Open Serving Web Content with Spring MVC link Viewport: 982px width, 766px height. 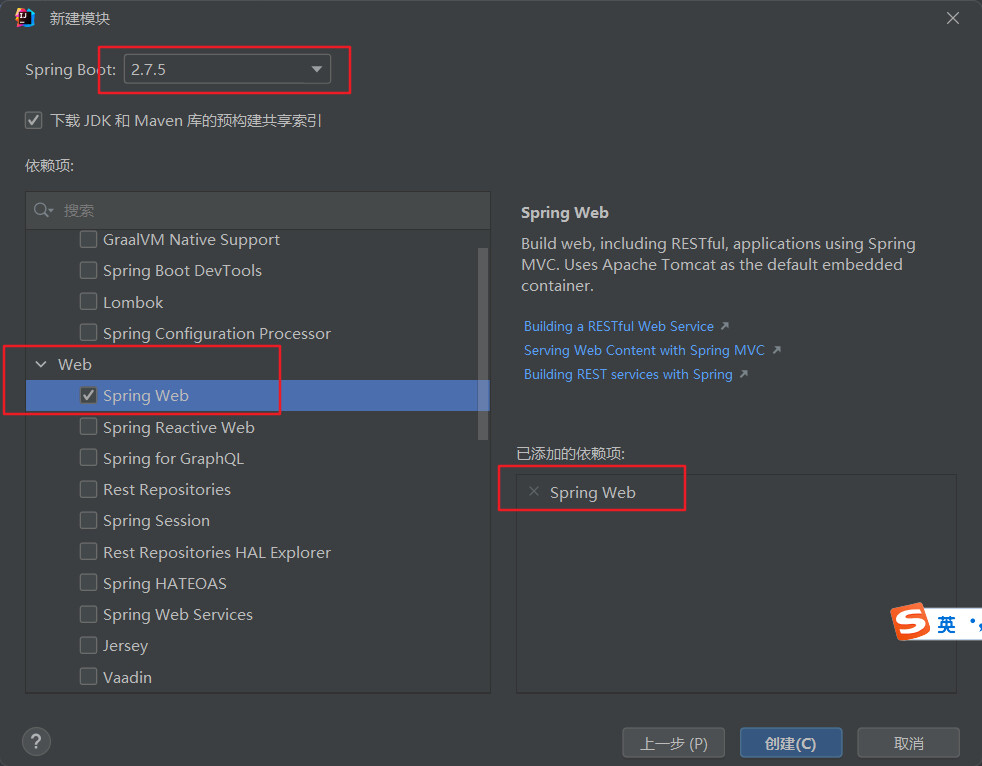coord(644,350)
